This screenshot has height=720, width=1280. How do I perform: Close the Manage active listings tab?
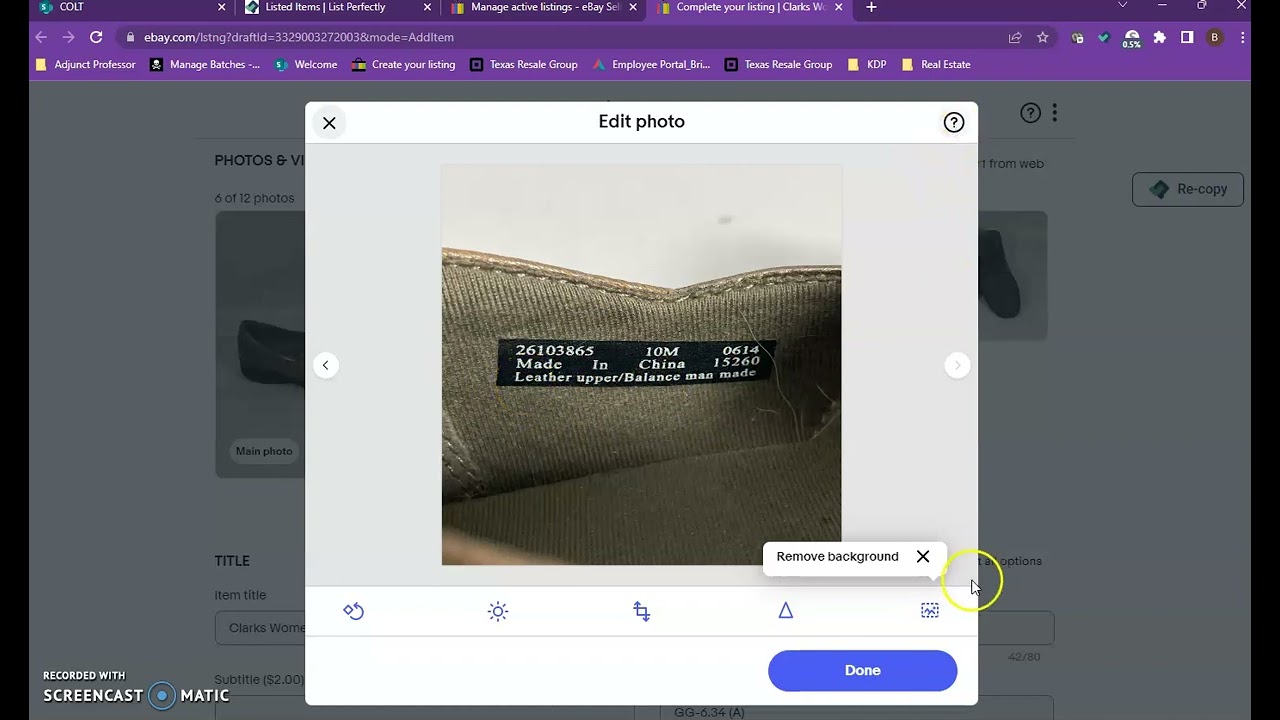coord(633,7)
